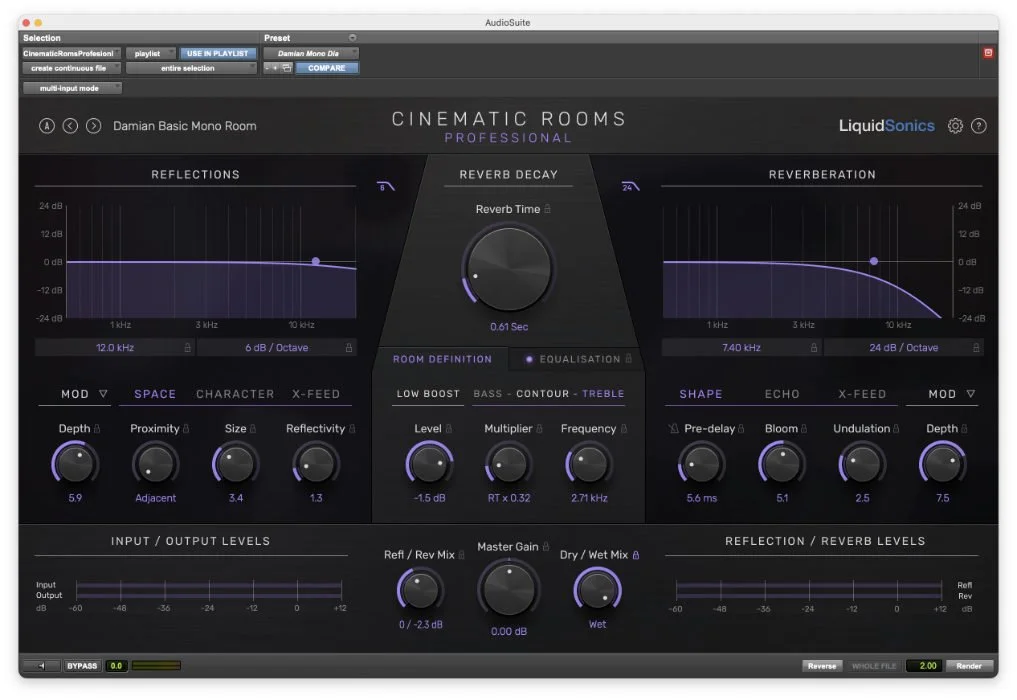Screen dimensions: 1017x700
Task: Click the previous preset minus icon
Action: [x=267, y=67]
